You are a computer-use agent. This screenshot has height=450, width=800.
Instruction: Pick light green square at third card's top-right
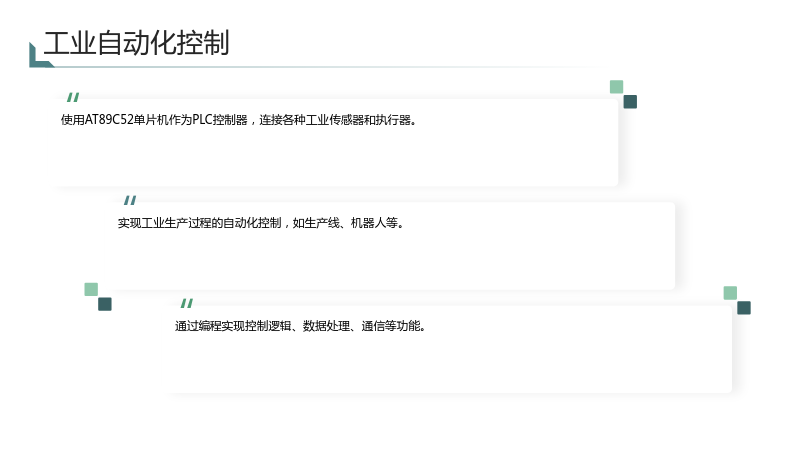(x=730, y=293)
